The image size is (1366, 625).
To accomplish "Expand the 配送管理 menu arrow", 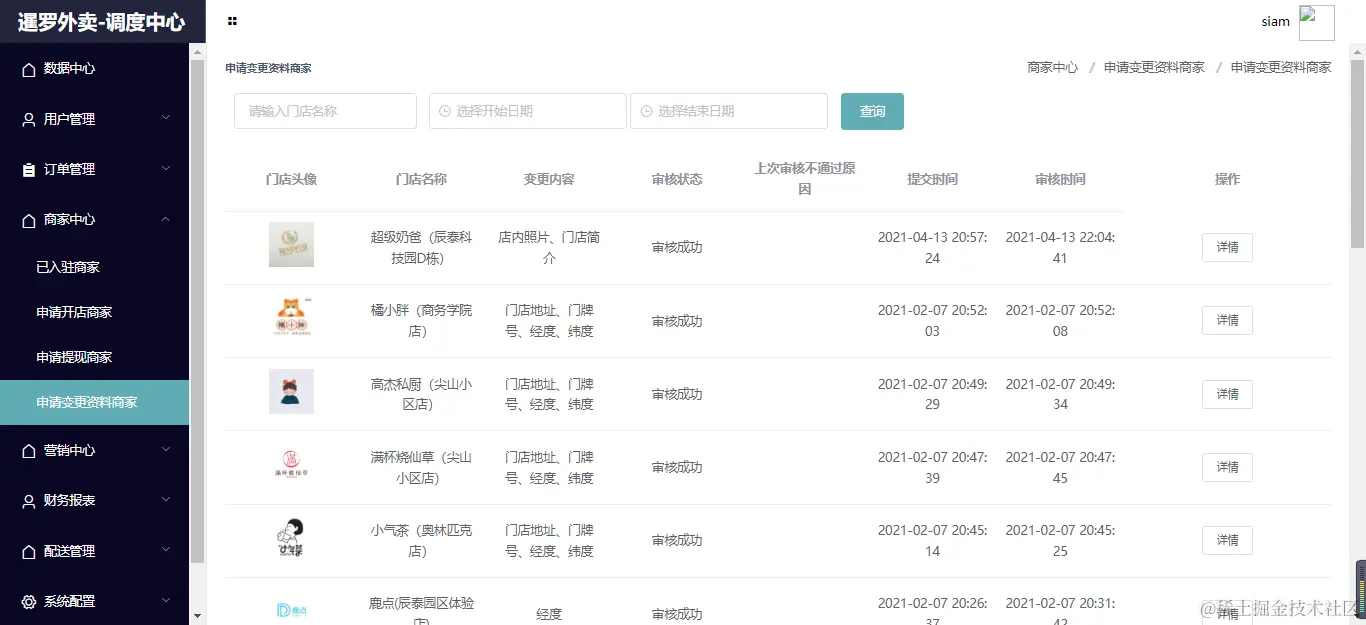I will pos(166,549).
